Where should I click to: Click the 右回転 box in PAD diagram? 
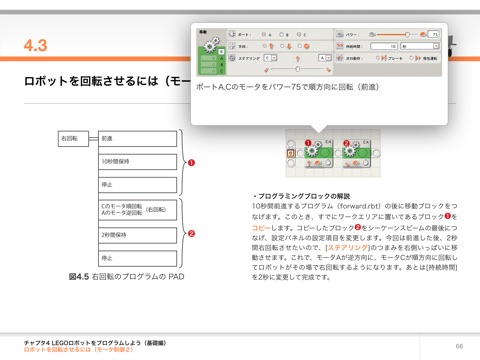(x=73, y=138)
